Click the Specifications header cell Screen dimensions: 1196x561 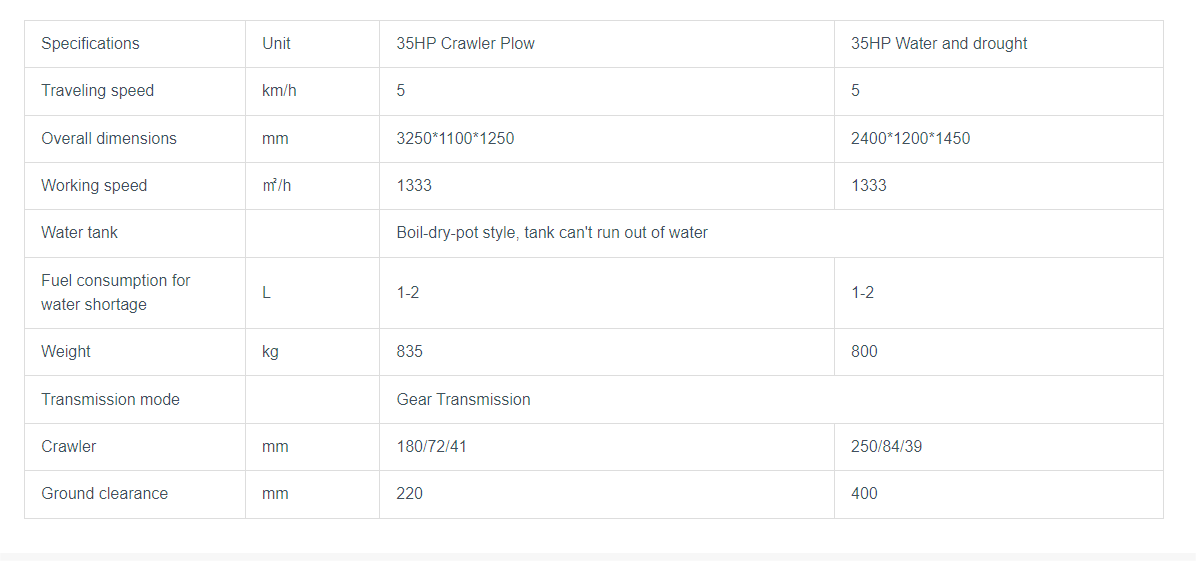point(90,44)
